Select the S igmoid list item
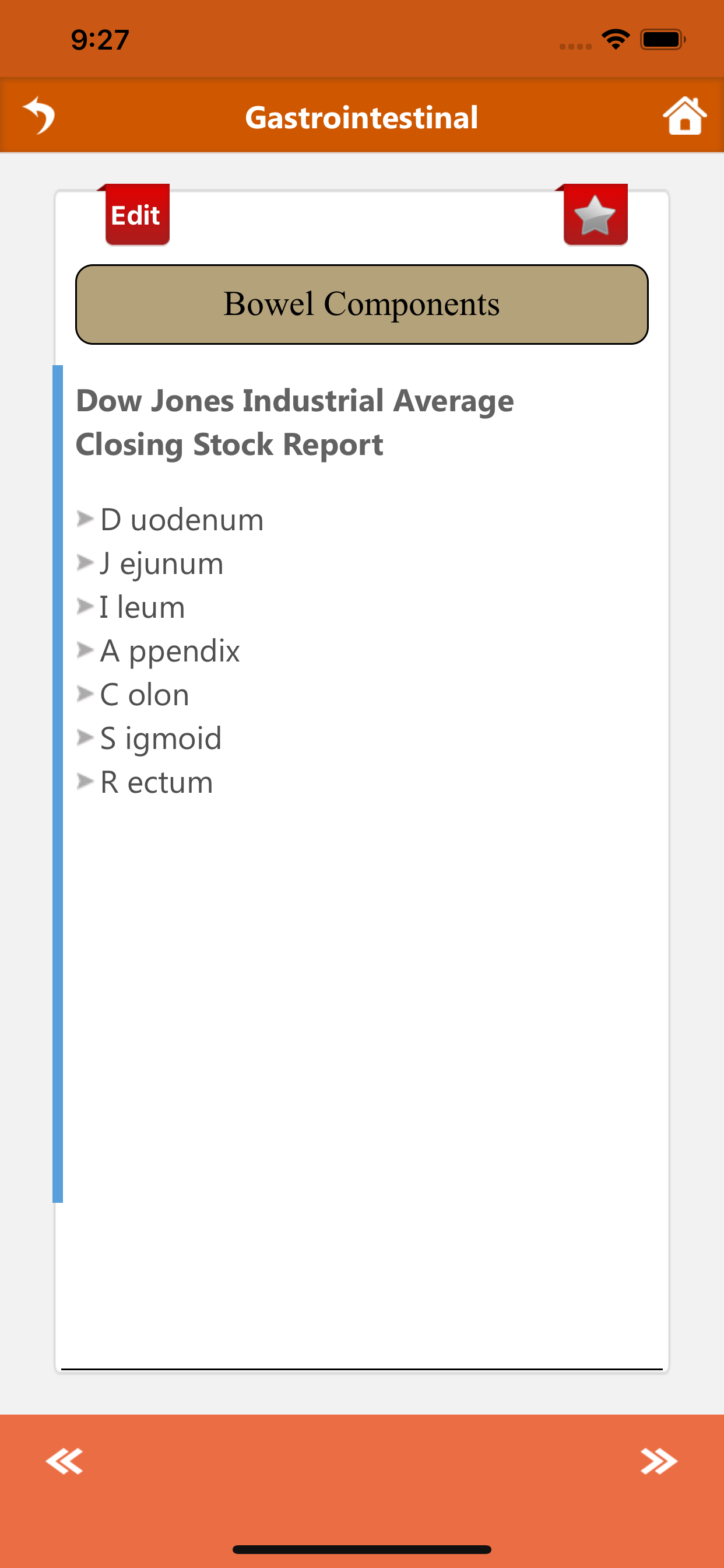 (x=159, y=738)
